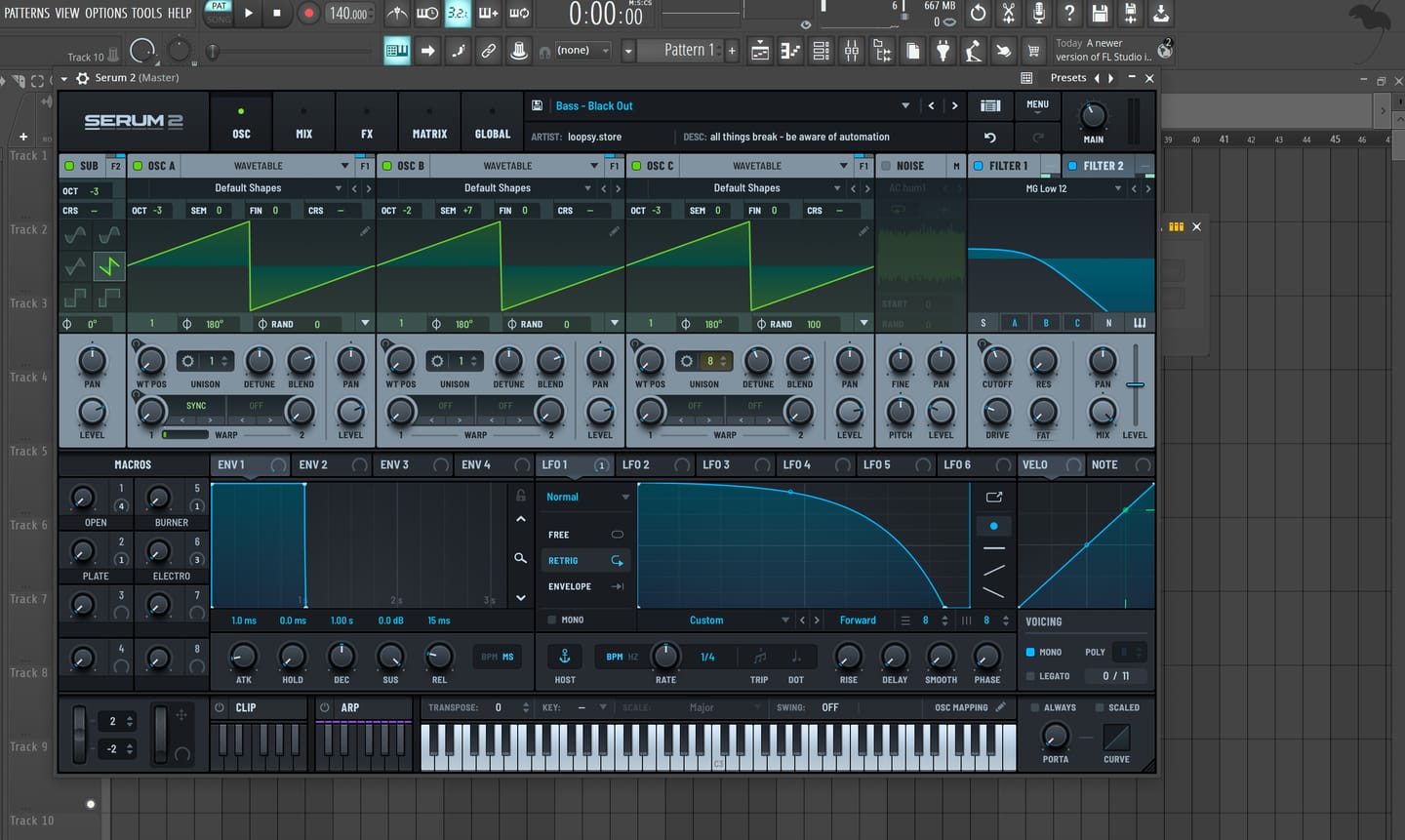Screen dimensions: 1405x840
Task: Click the ENV 1 lock icon
Action: [x=521, y=496]
